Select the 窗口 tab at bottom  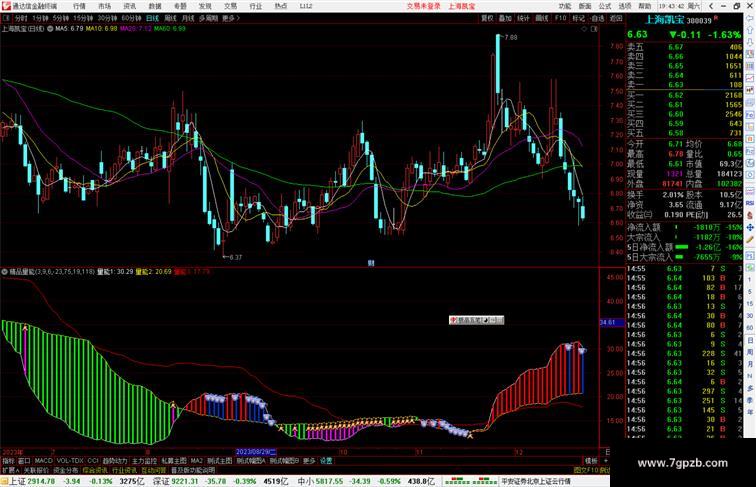(24, 461)
